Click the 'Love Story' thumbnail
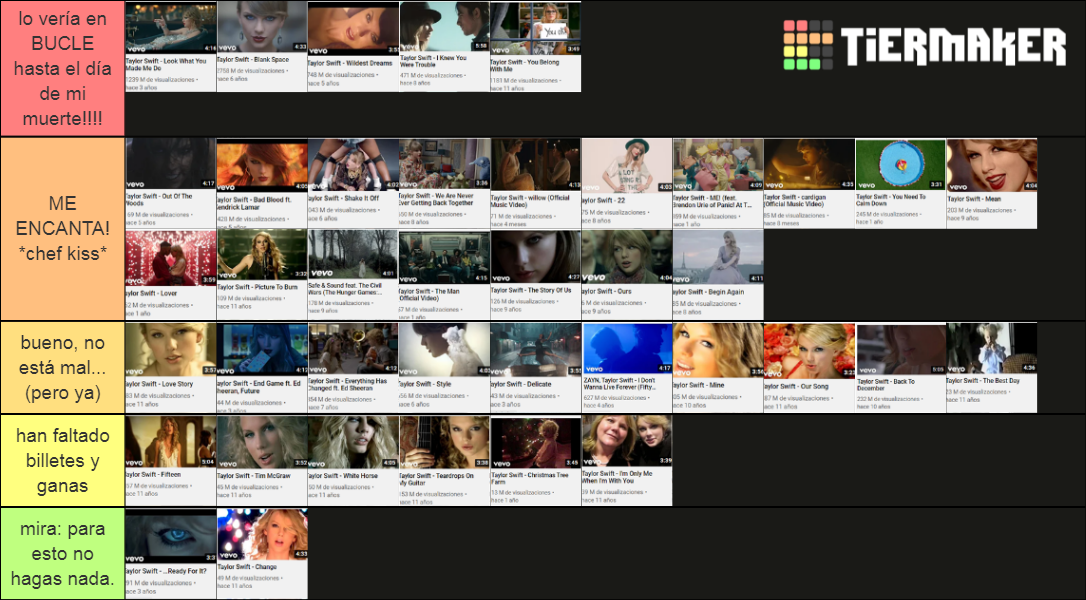The height and width of the screenshot is (600, 1086). pos(171,368)
